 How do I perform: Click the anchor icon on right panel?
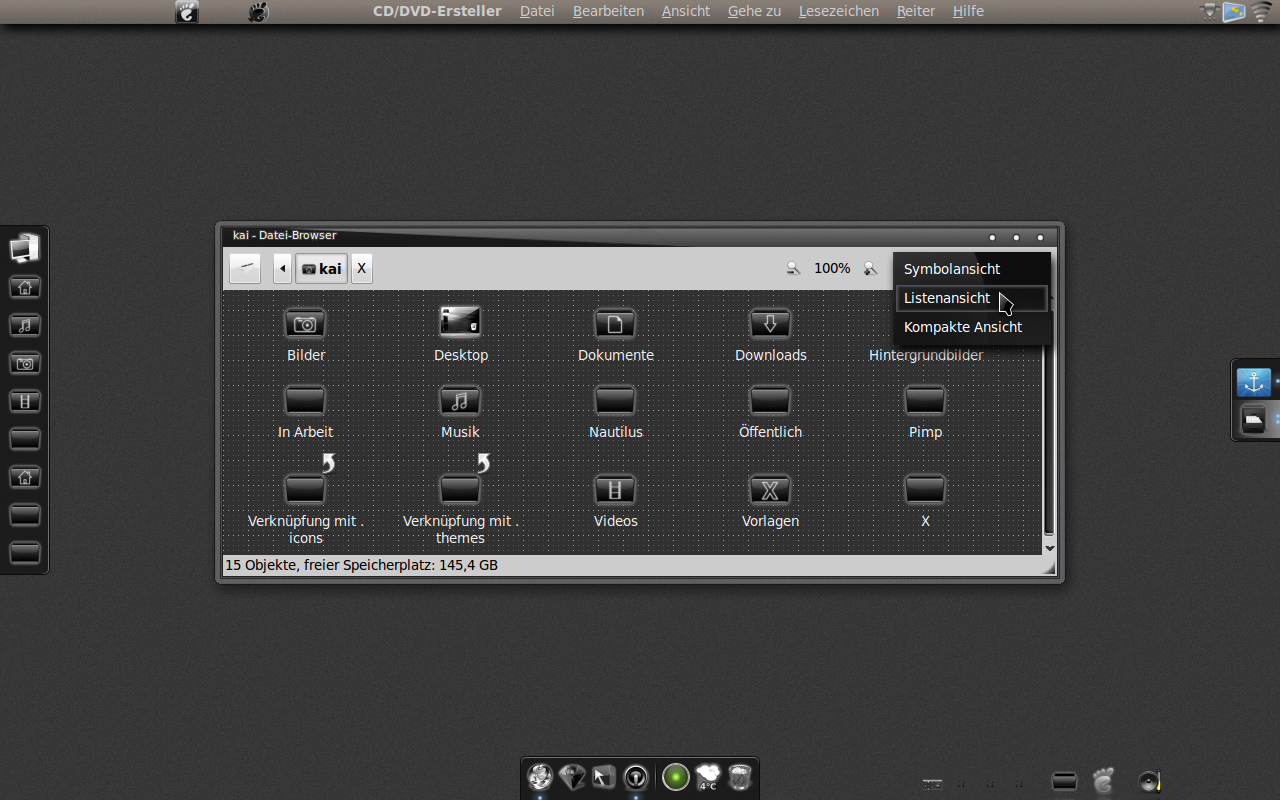[1254, 382]
